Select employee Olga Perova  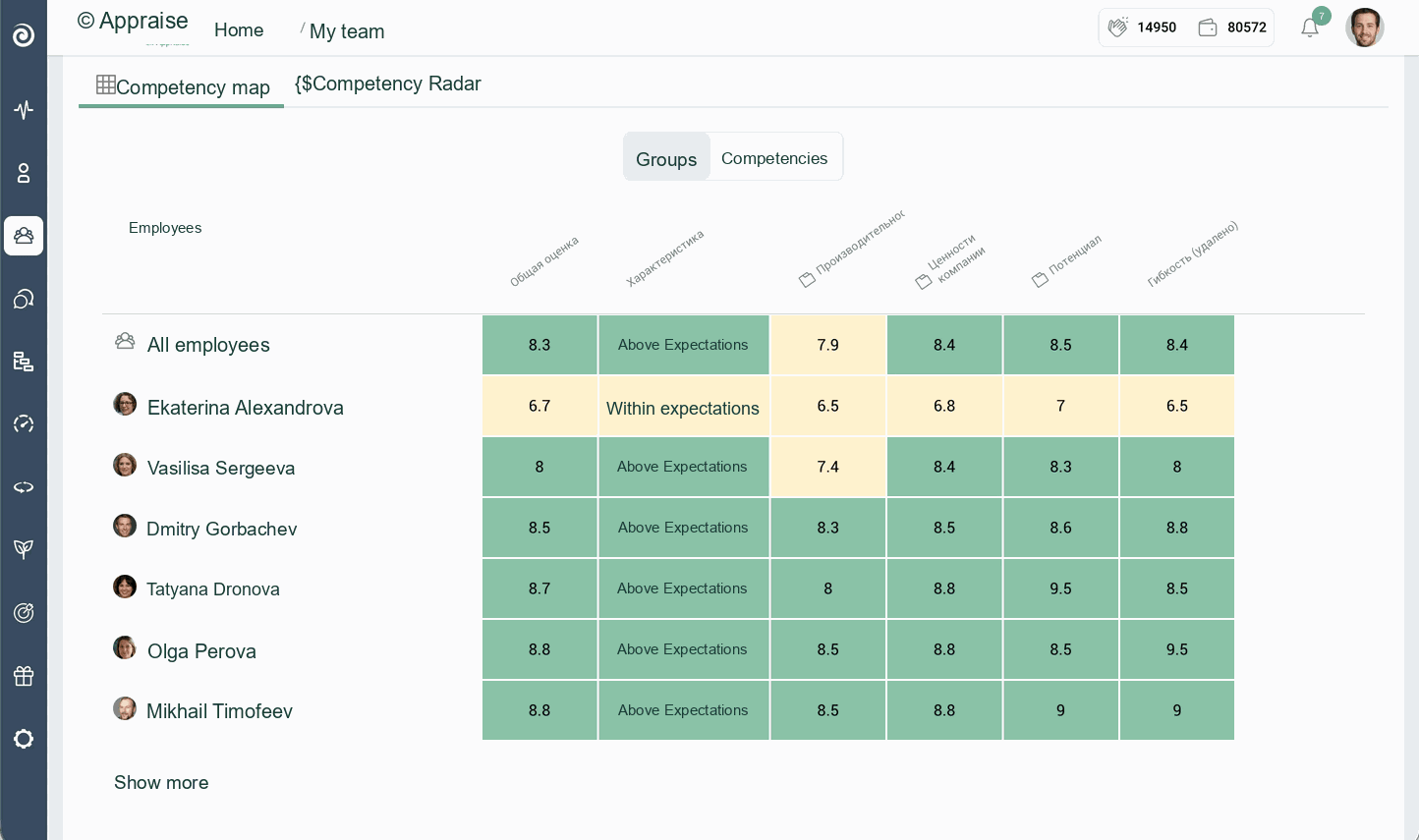201,651
